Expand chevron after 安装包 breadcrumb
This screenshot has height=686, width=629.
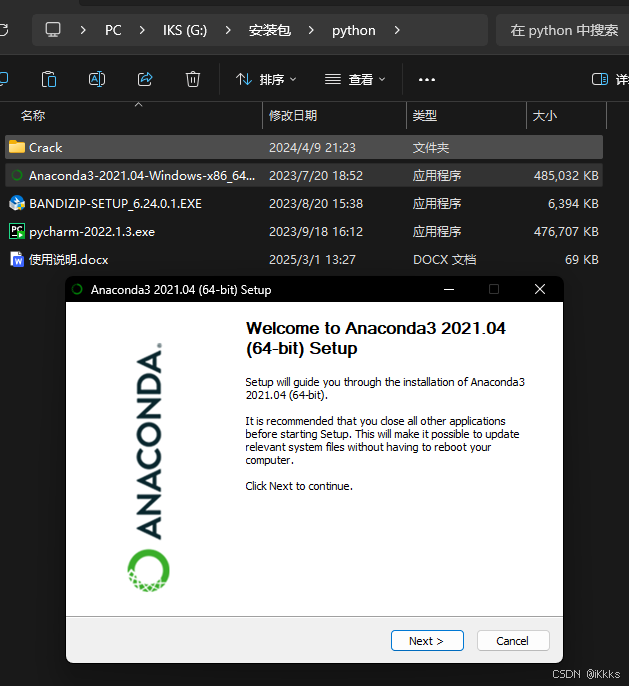click(311, 30)
